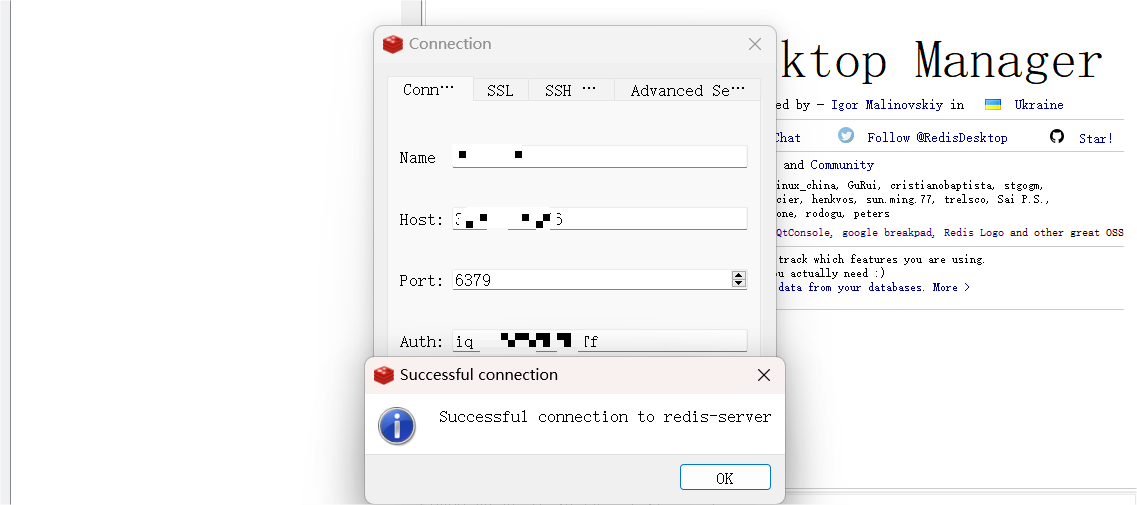Screen dimensions: 1137x505
Task: Click the 'Host:' label
Action: click(x=421, y=219)
